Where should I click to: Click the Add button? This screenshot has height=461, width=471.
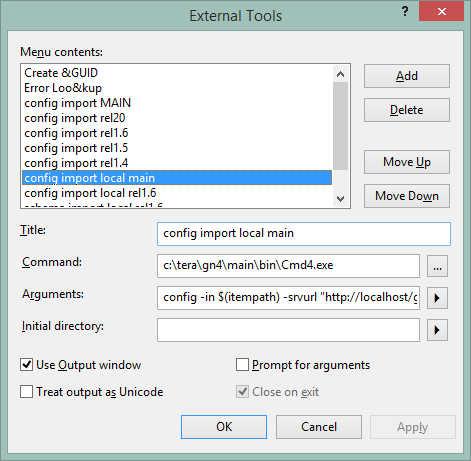407,76
